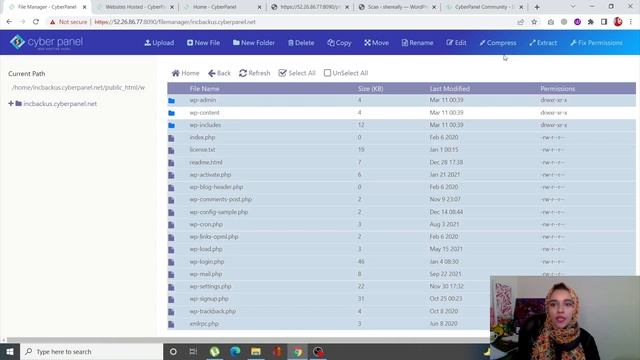Click the CyberPanel logo
The width and height of the screenshot is (640, 360).
pyautogui.click(x=46, y=42)
